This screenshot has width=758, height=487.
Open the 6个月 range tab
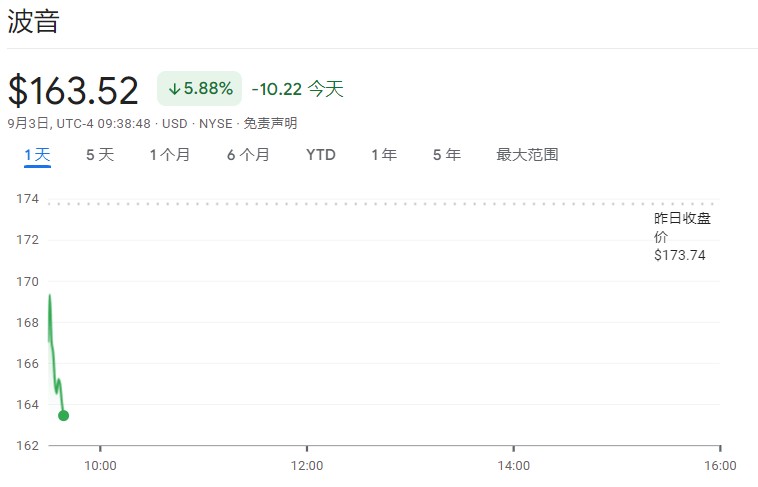[x=248, y=154]
